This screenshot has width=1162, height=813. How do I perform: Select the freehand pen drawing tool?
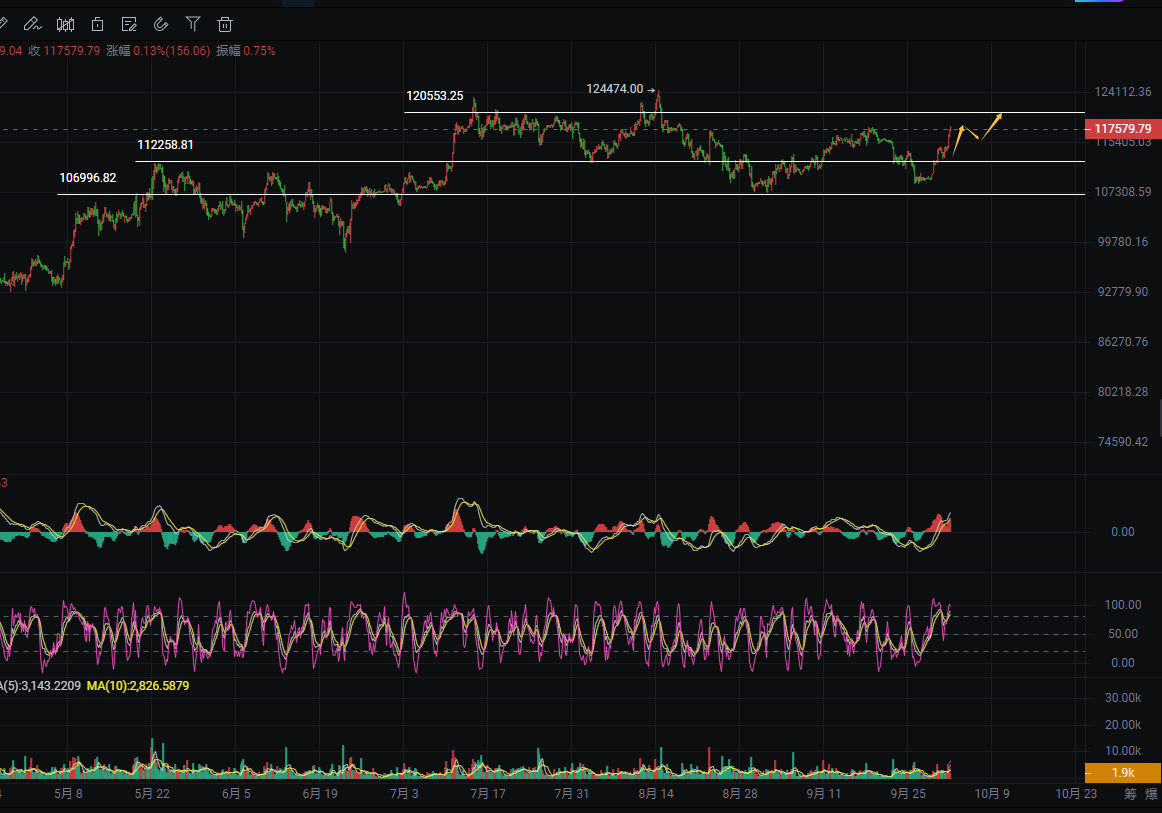tap(32, 24)
